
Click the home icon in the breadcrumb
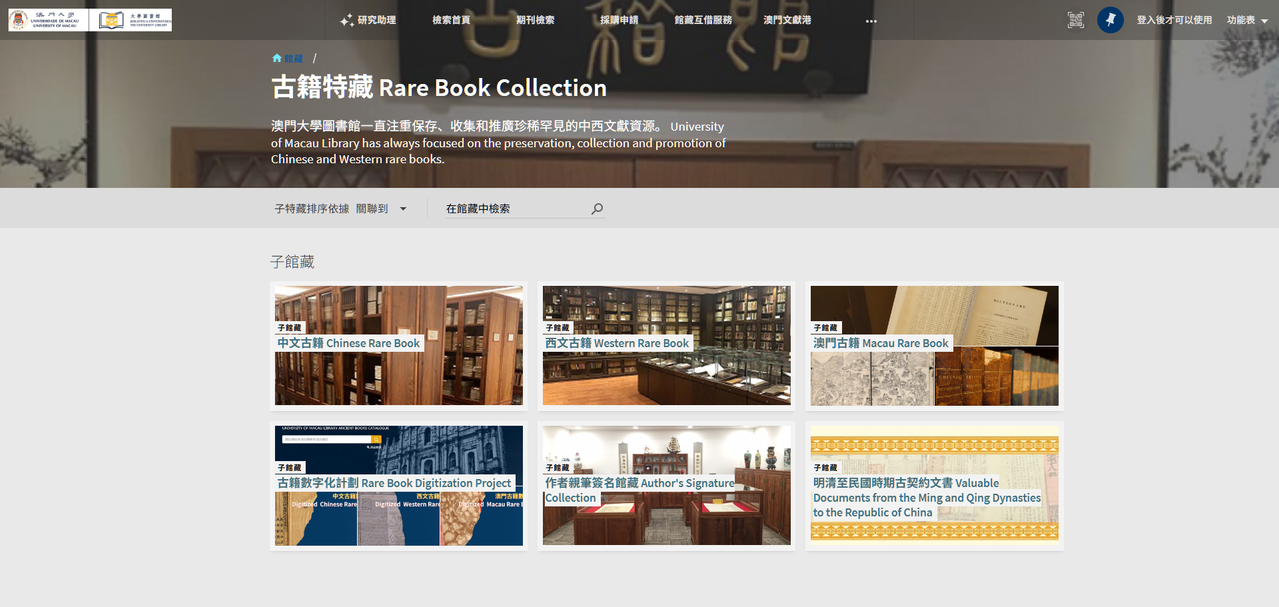277,58
